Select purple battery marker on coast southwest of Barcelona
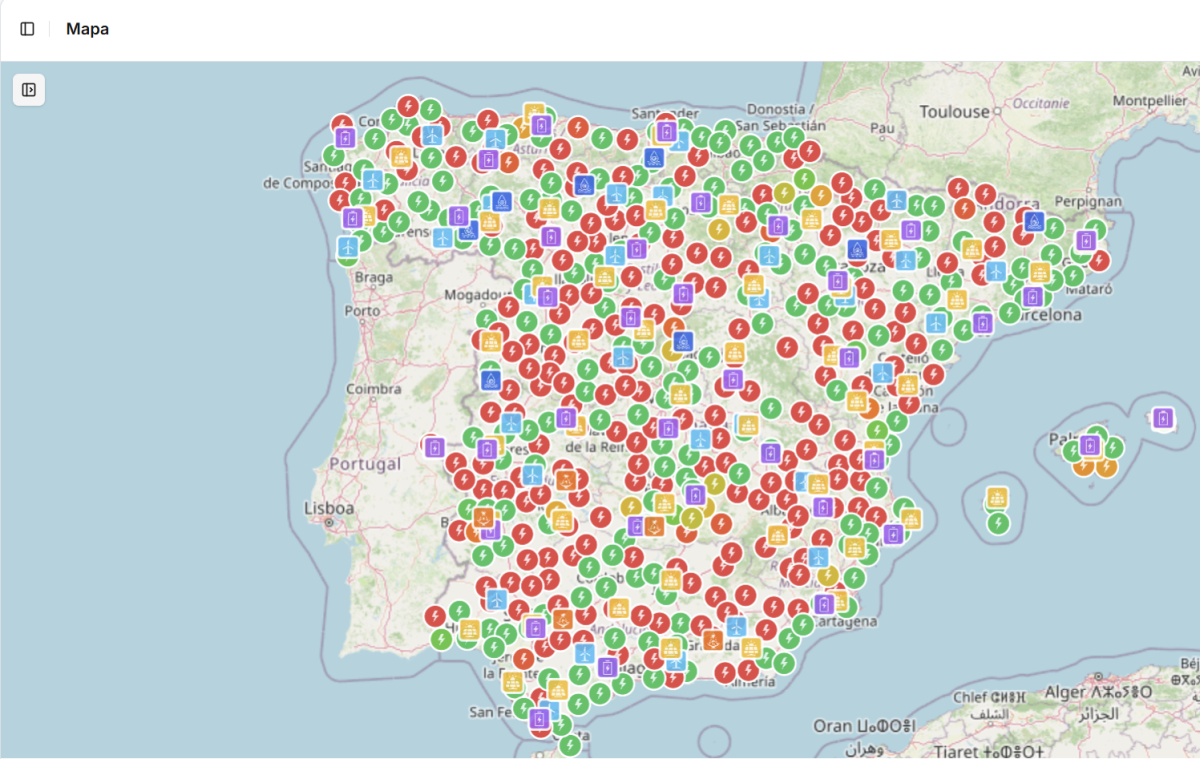 983,323
